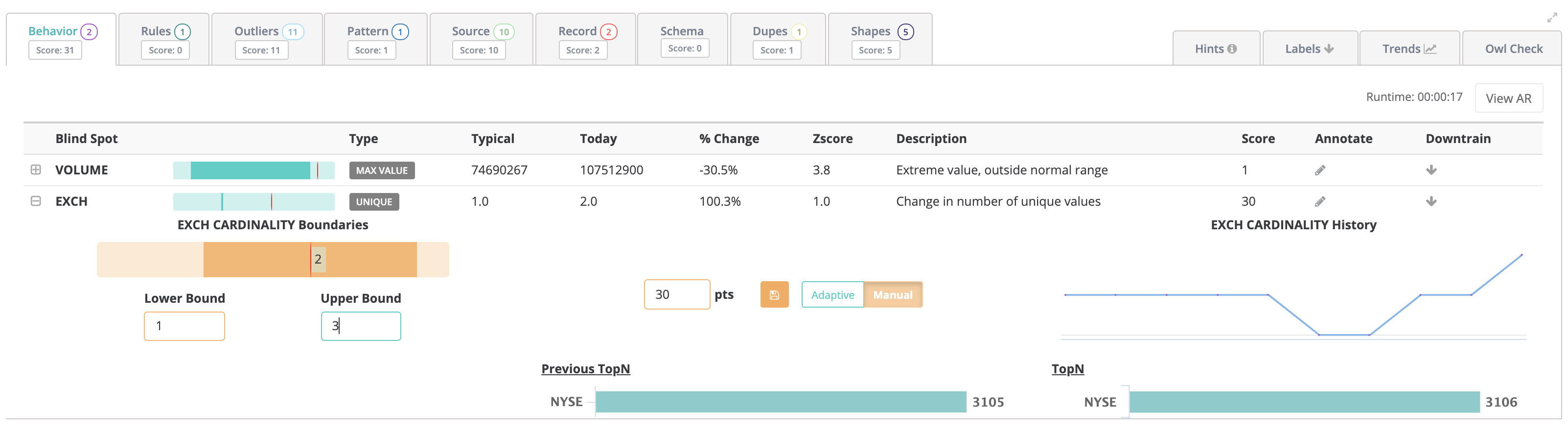Click the annotate pencil for EXCH row
Image resolution: width=1568 pixels, height=435 pixels.
point(1320,202)
